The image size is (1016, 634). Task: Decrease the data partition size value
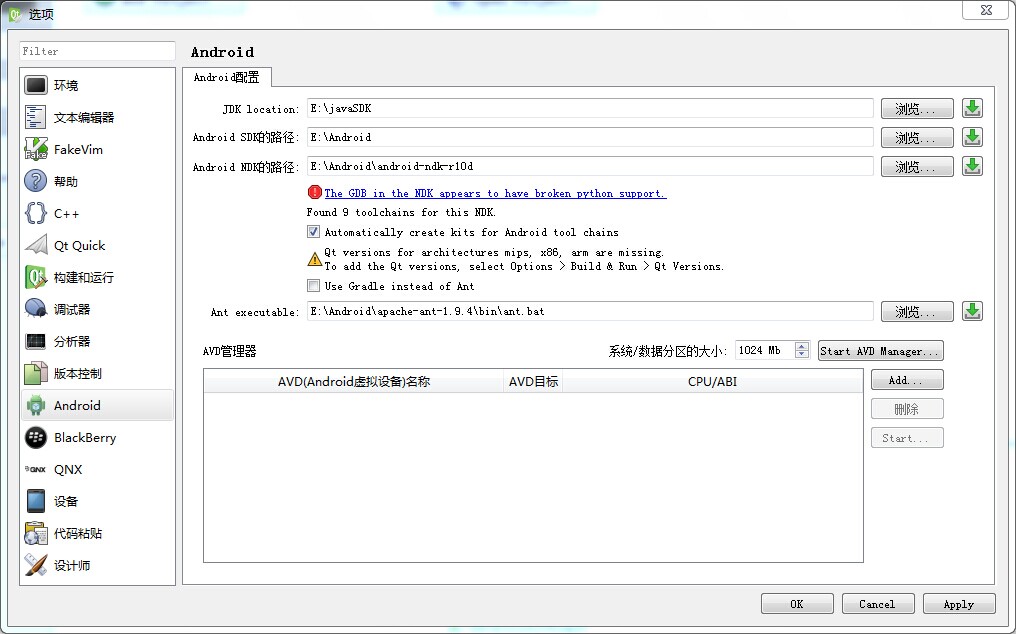click(802, 355)
